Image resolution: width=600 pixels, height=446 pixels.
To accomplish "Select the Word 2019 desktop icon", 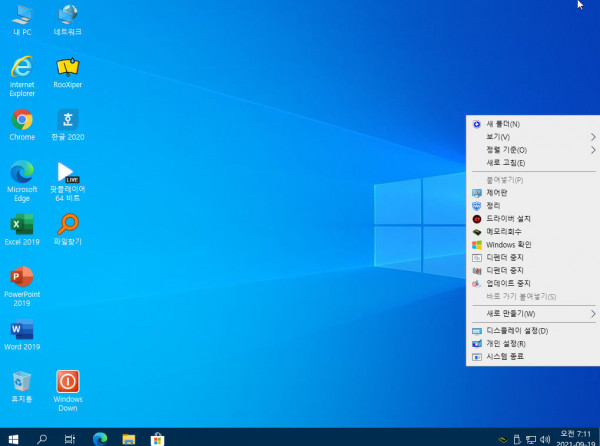I will click(22, 334).
